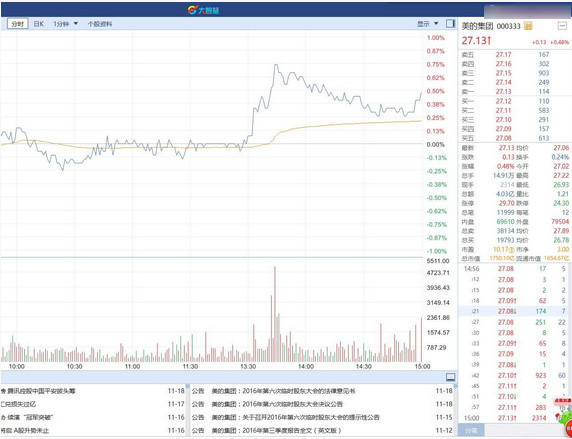The image size is (572, 439).
Task: Click the announcements list scrollbar handle
Action: pos(455,386)
